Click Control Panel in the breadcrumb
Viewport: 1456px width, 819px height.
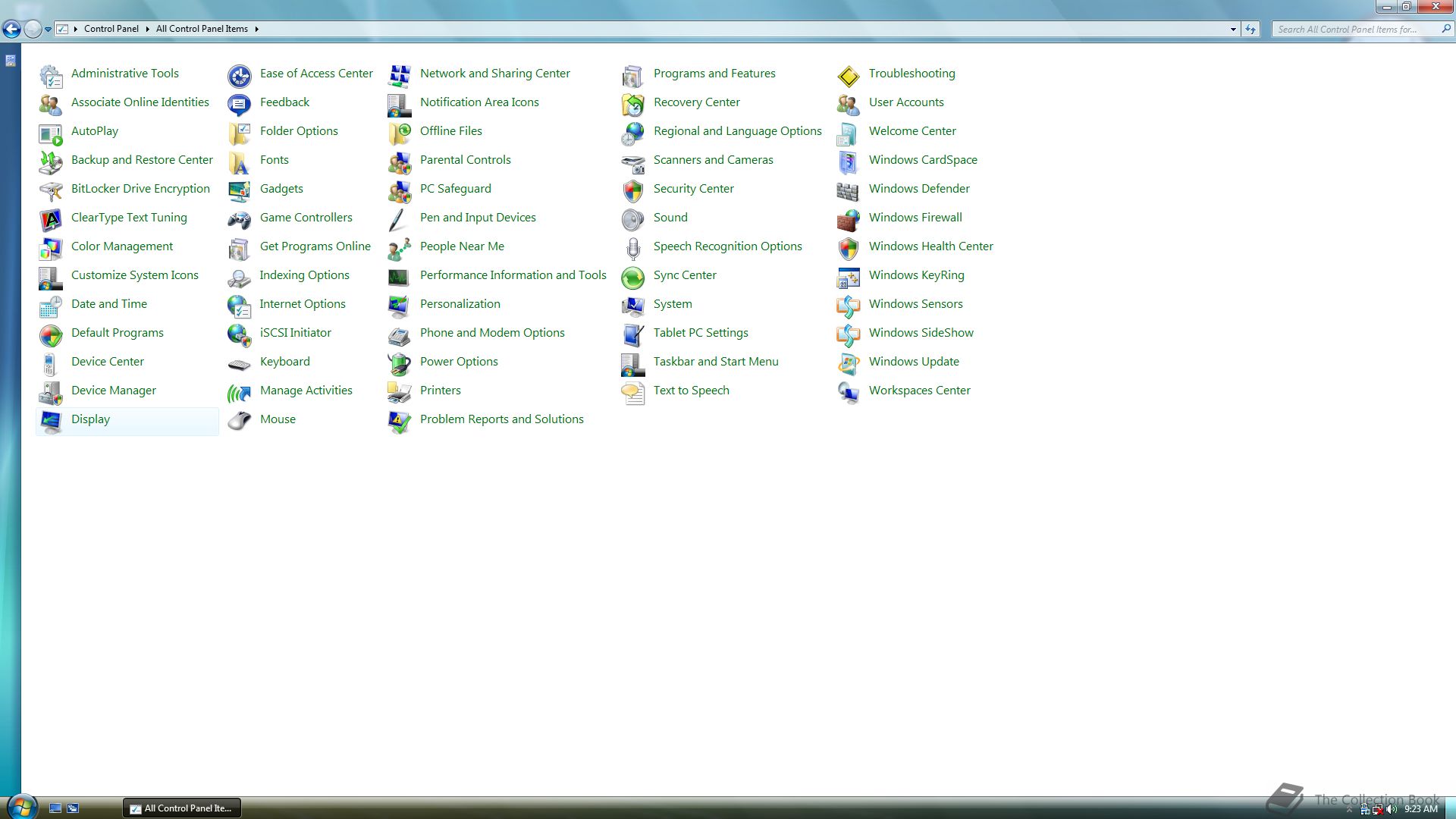[111, 29]
